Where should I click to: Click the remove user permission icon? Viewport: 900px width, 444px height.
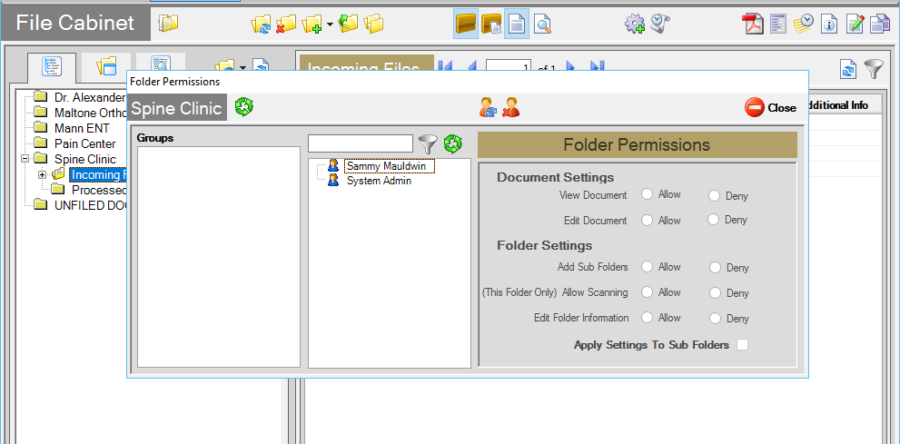[511, 107]
